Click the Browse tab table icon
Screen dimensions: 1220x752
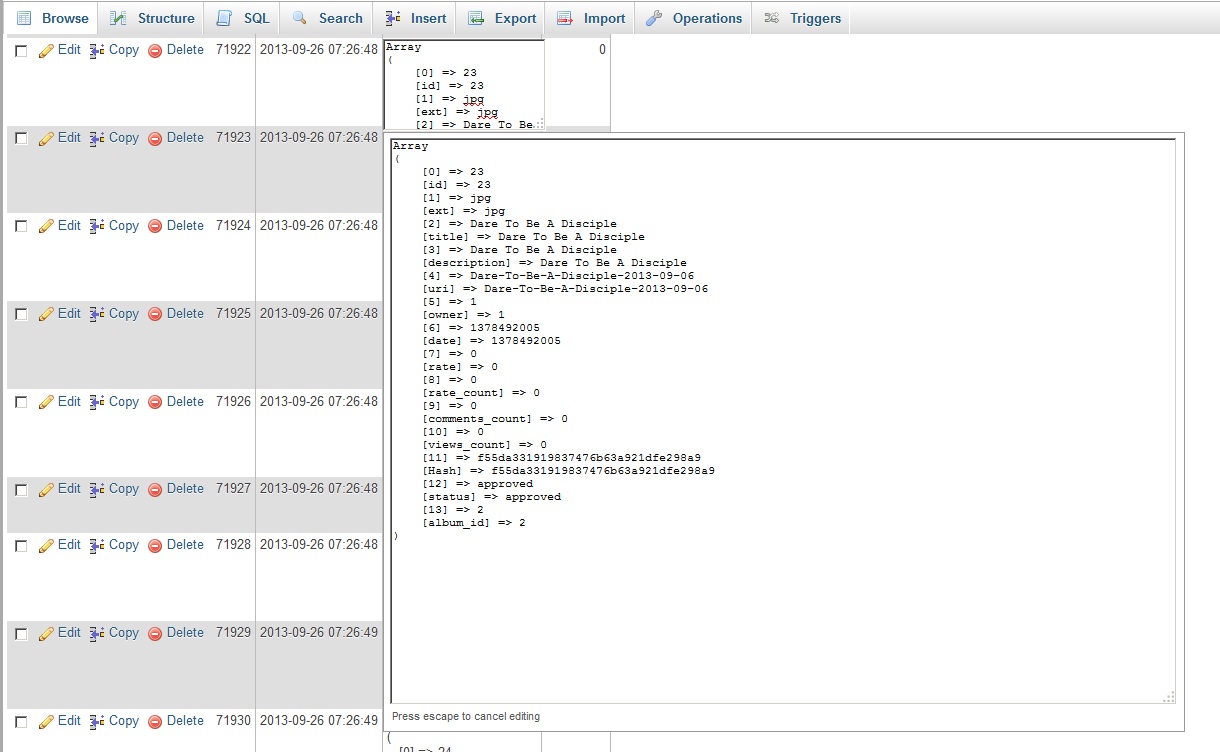click(24, 18)
